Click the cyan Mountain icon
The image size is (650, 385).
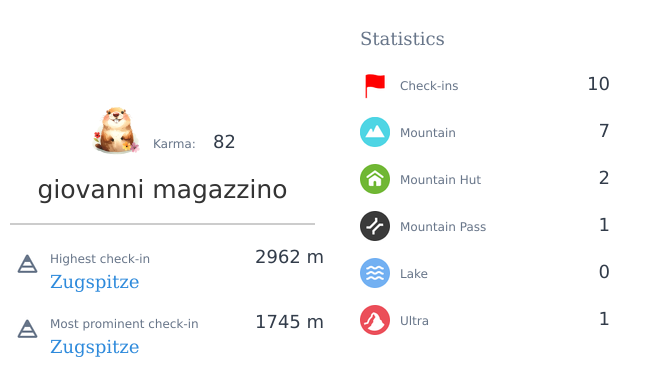coord(375,132)
